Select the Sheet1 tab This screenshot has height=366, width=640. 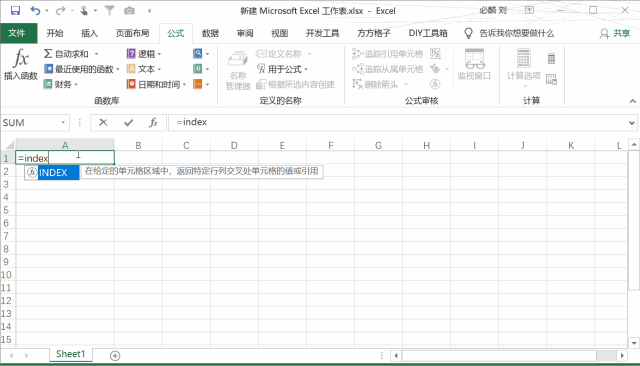tap(70, 354)
